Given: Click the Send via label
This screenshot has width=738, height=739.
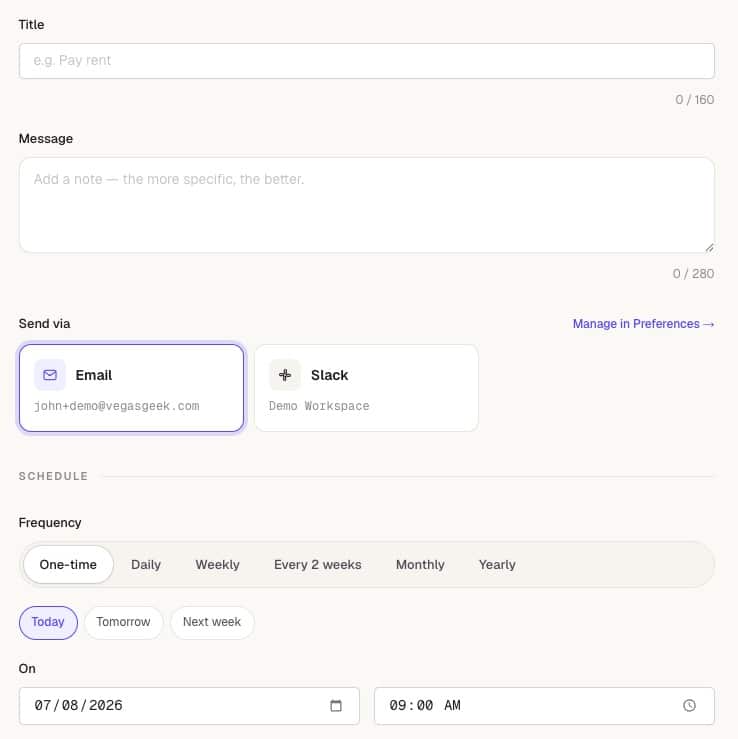Looking at the screenshot, I should click(x=44, y=324).
